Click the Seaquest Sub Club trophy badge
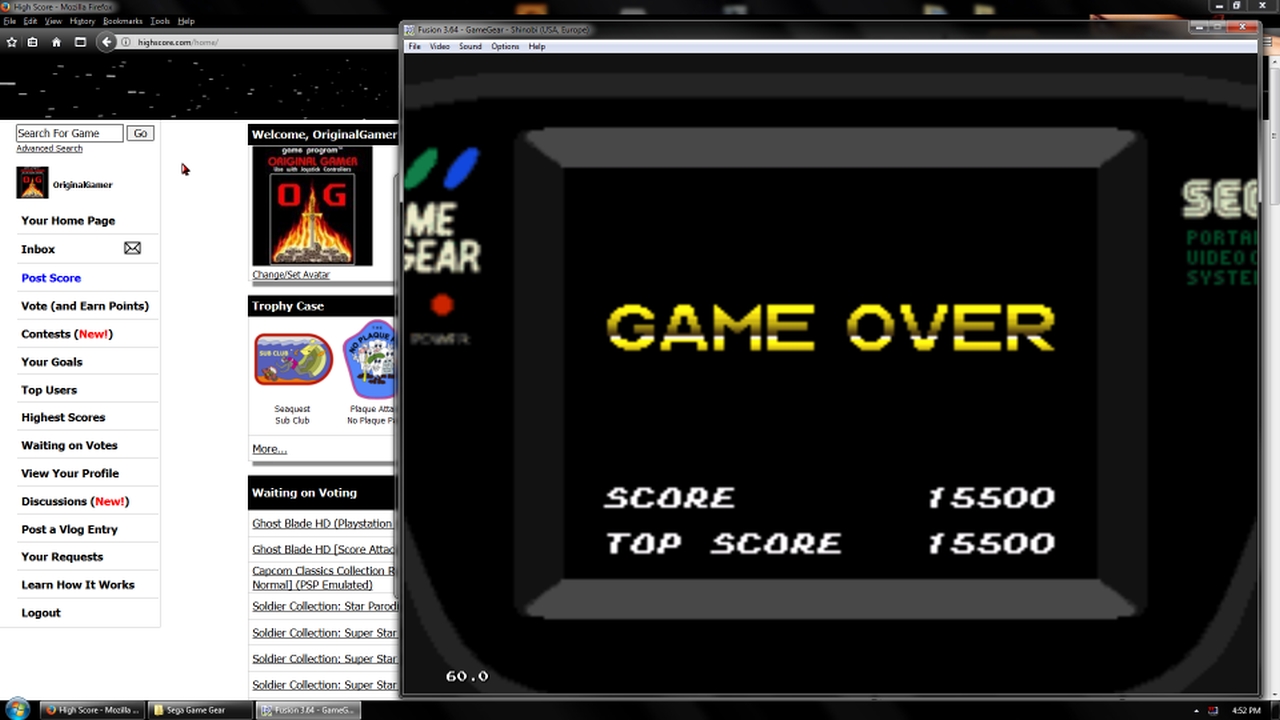The image size is (1280, 720). click(x=293, y=360)
